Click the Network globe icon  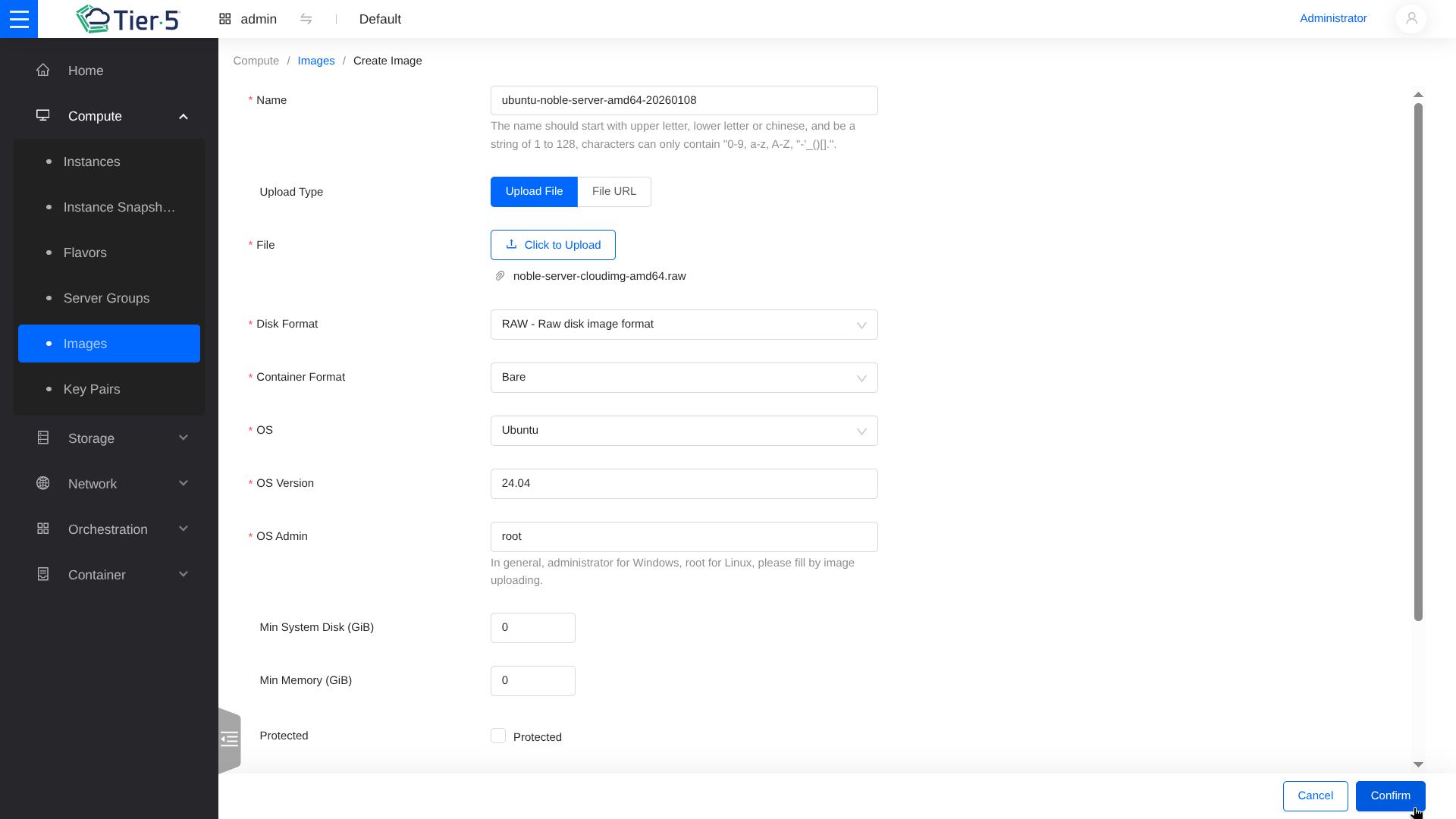pos(43,483)
